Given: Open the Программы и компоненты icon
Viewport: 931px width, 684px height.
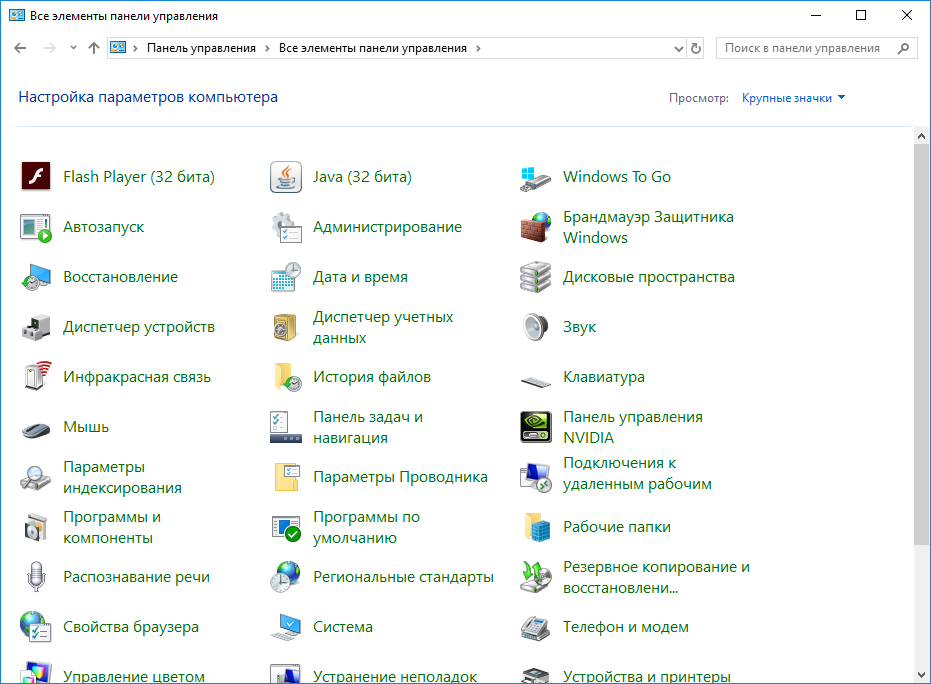Looking at the screenshot, I should point(36,527).
